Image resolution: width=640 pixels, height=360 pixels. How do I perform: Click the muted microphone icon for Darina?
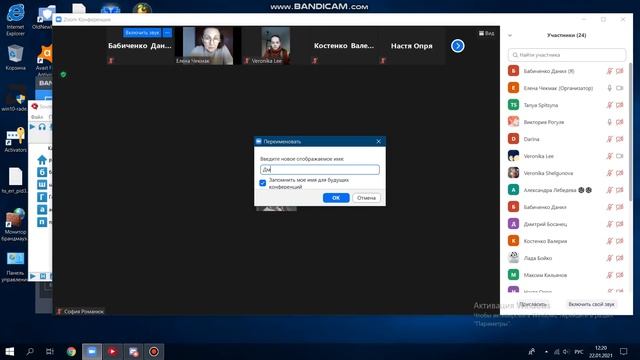609,139
